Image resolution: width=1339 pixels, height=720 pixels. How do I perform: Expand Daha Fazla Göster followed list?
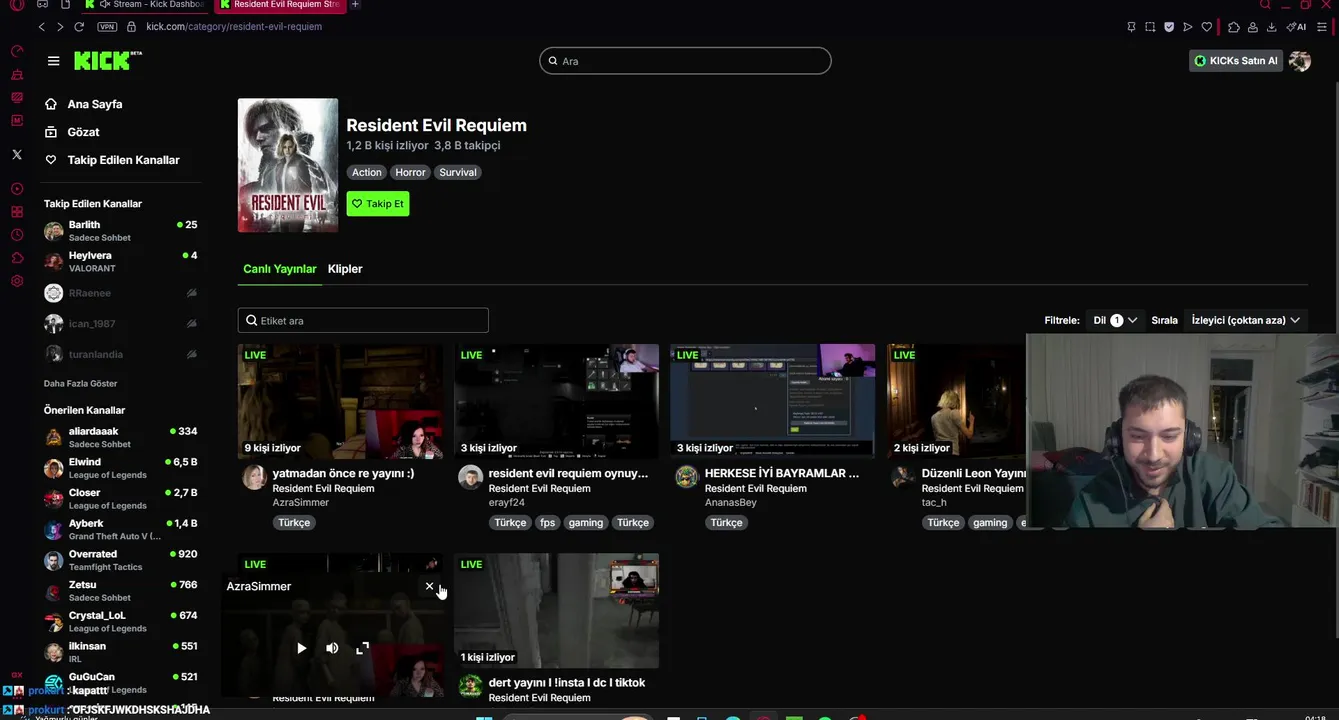pyautogui.click(x=80, y=383)
